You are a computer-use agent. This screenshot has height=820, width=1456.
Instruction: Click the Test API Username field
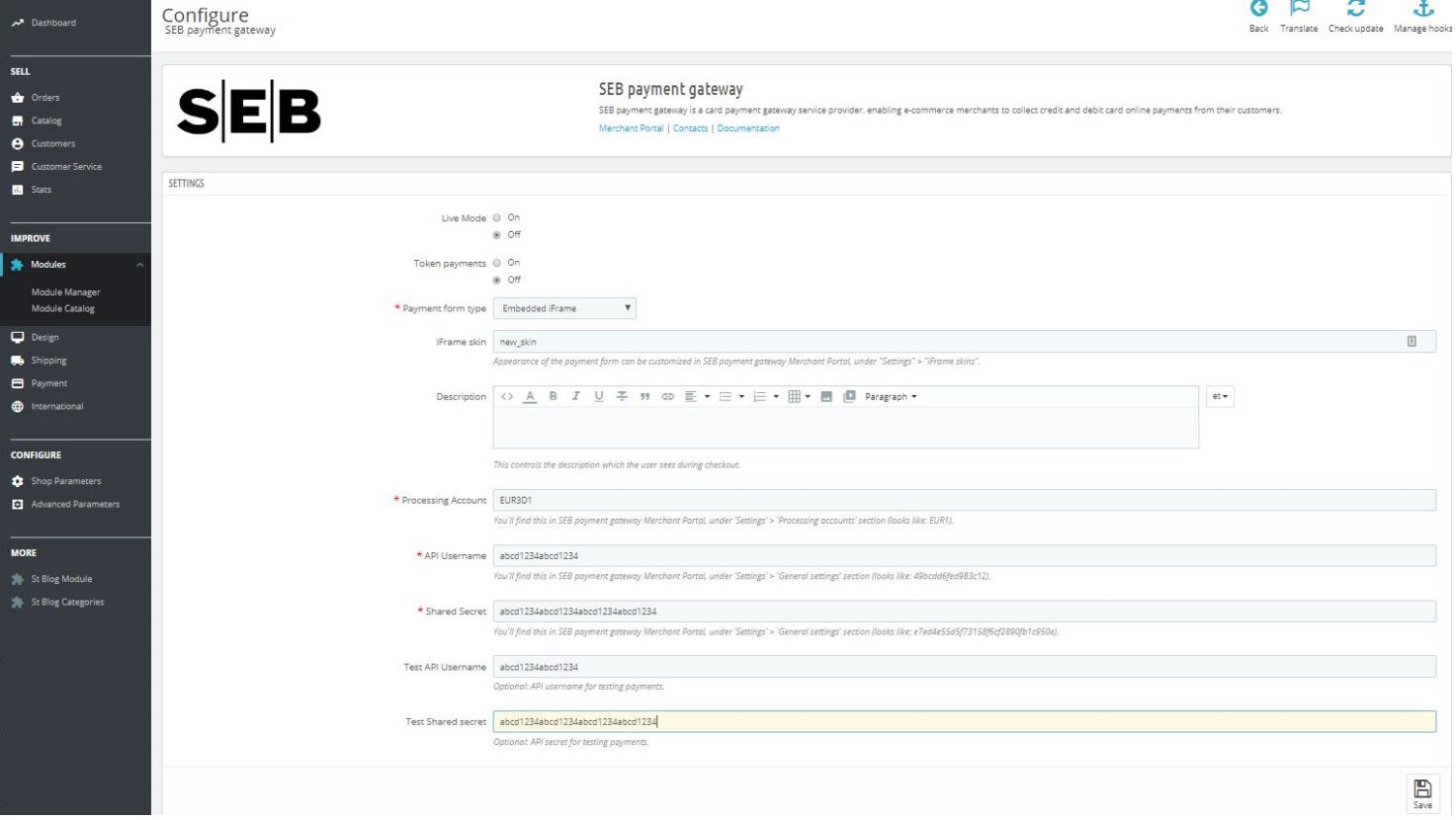click(965, 667)
